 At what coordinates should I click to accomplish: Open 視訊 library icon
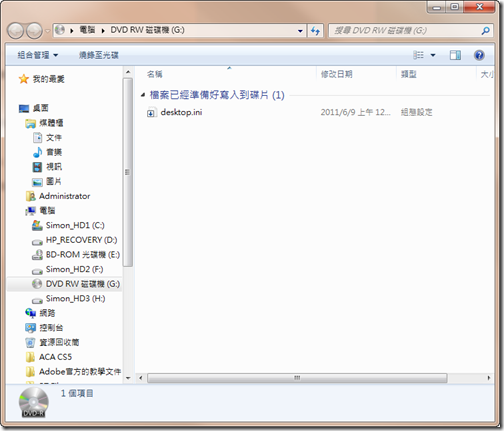(x=37, y=167)
